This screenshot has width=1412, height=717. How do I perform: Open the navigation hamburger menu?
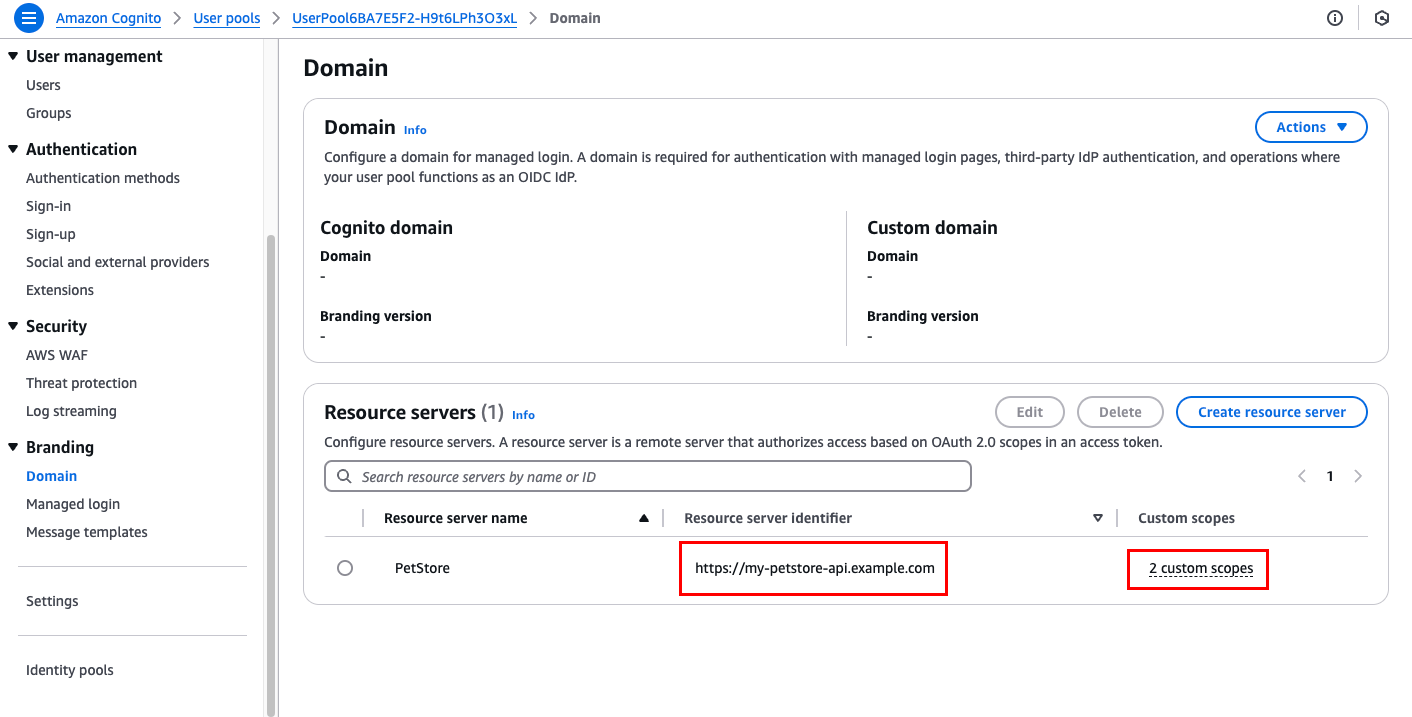(28, 17)
